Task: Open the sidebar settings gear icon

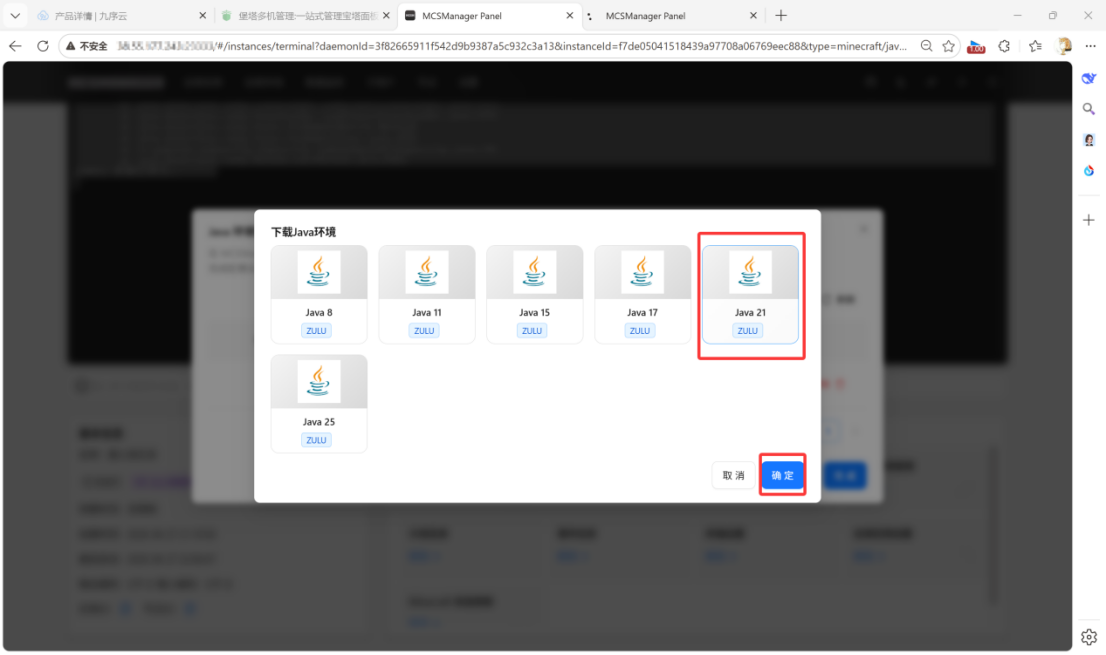Action: [1088, 637]
